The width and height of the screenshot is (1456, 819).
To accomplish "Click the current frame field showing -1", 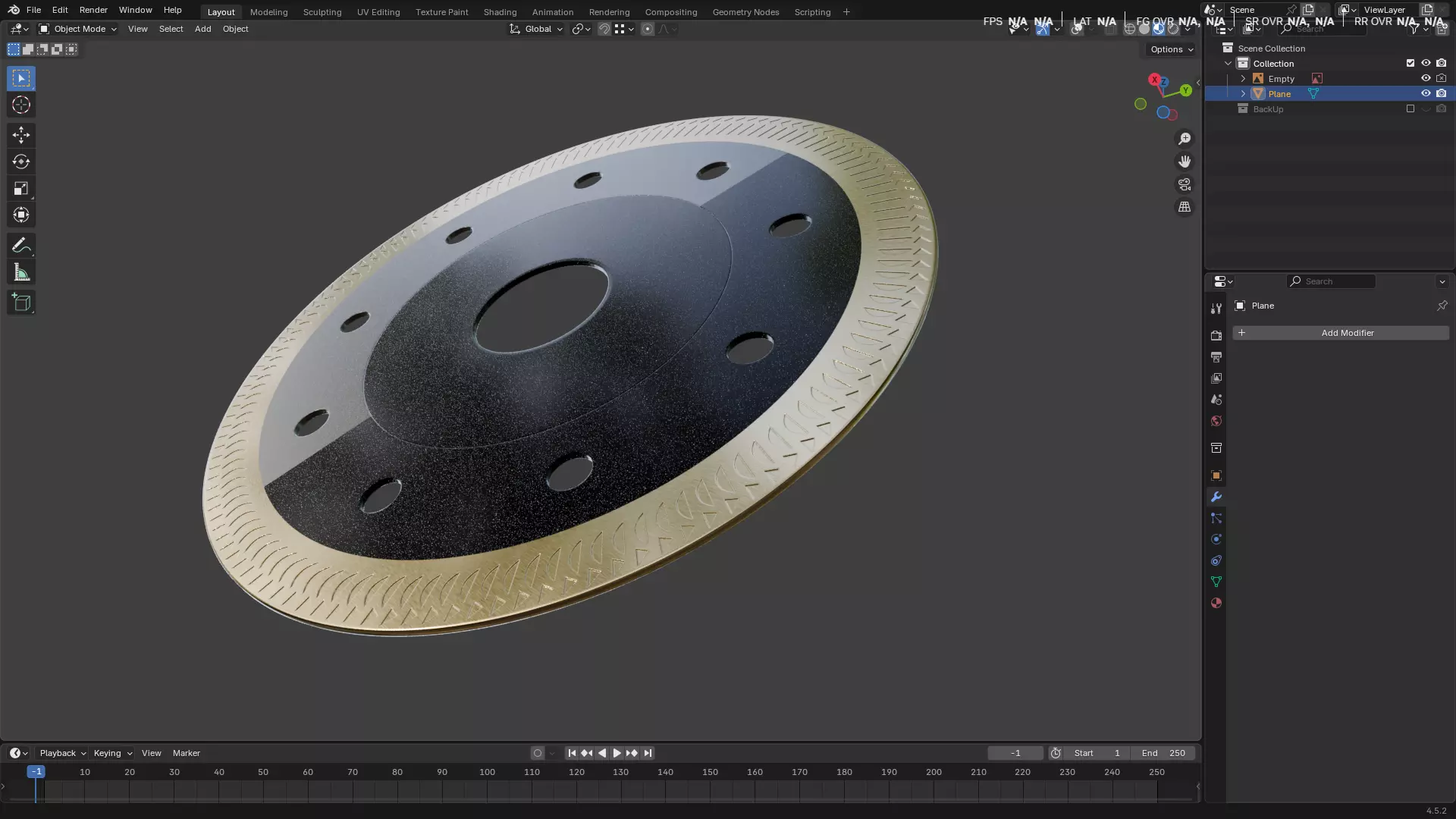I will coord(1015,753).
